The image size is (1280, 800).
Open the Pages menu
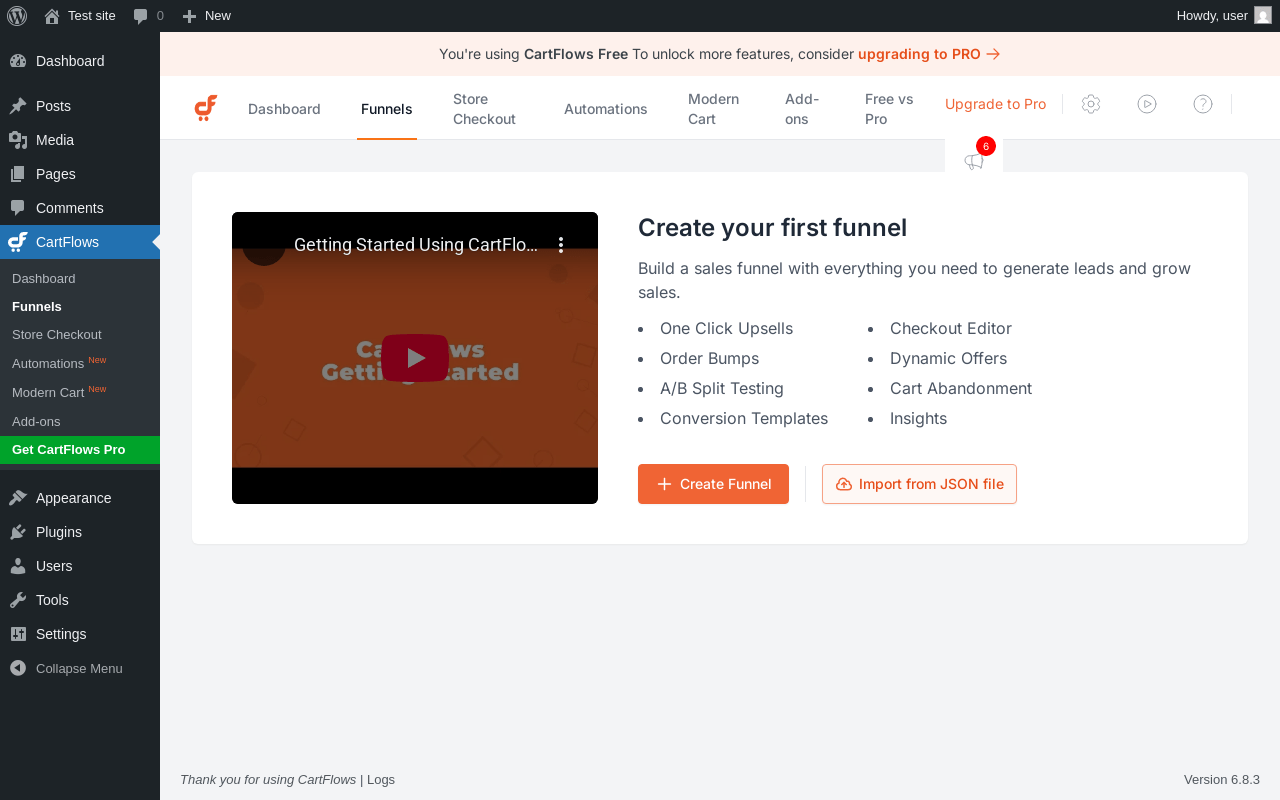coord(80,174)
